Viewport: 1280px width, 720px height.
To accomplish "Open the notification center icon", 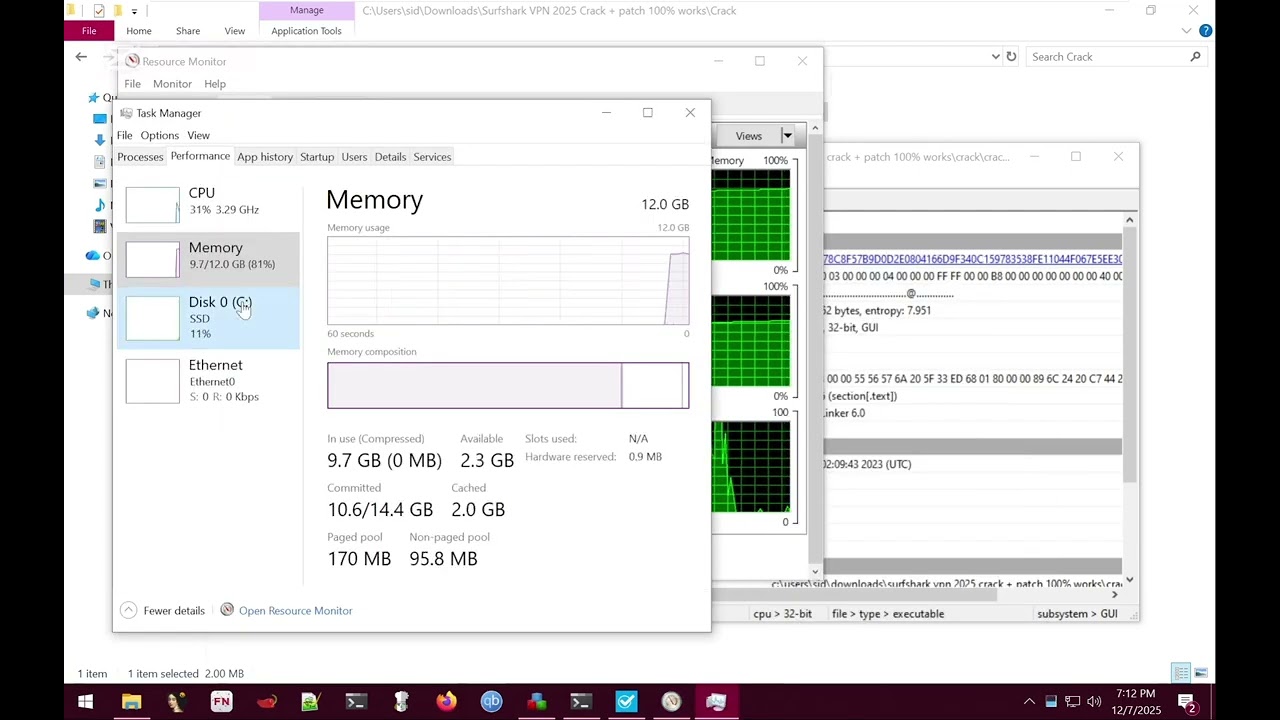I will (1186, 702).
